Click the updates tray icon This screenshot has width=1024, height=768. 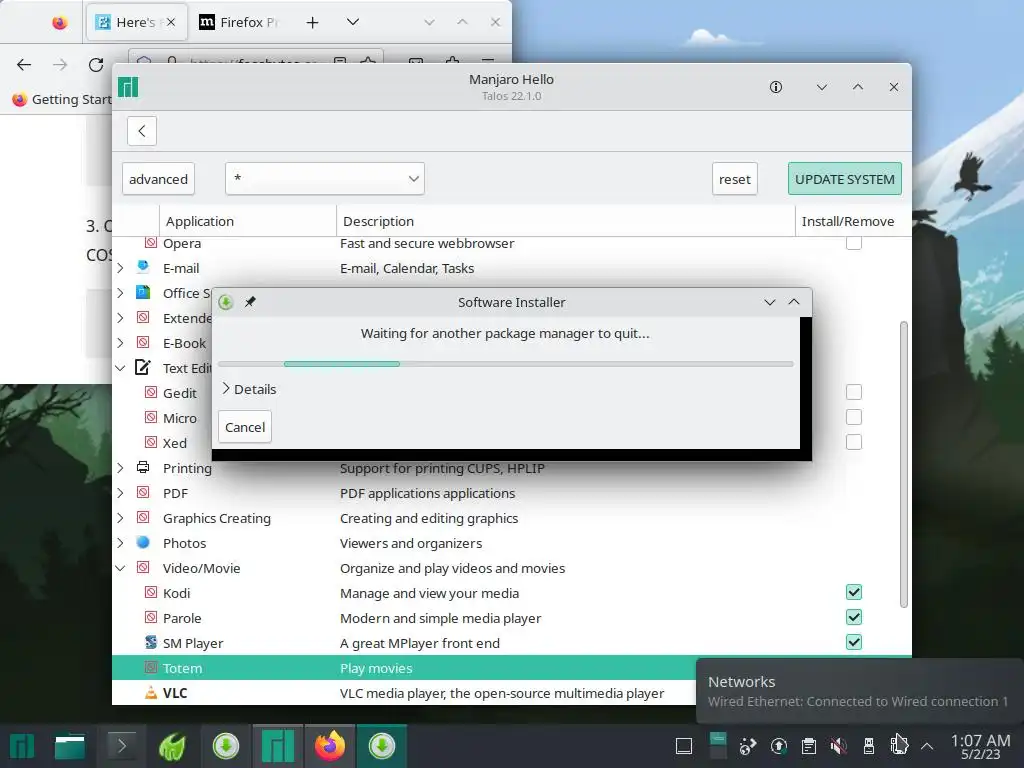tap(778, 745)
